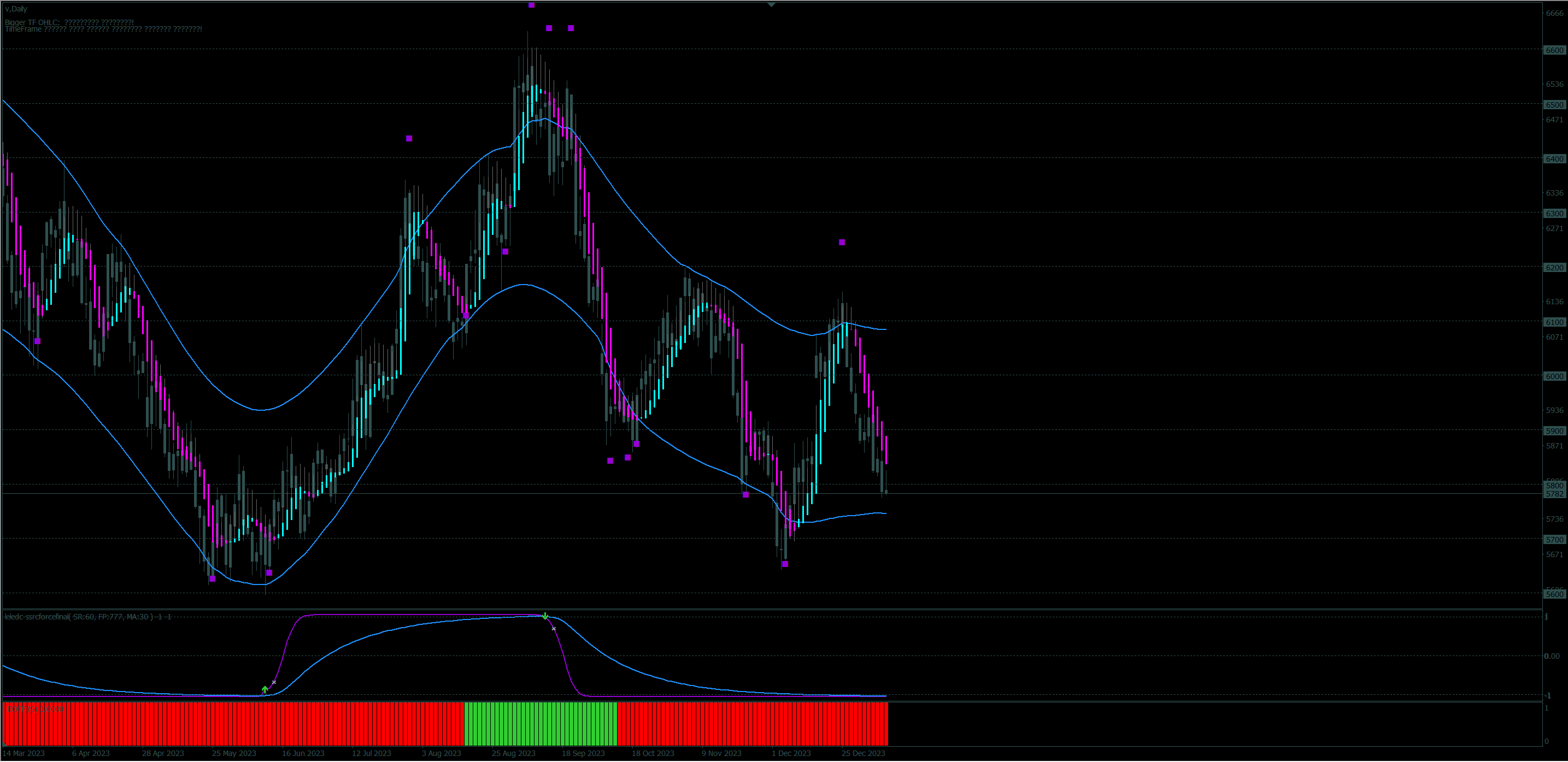The image size is (1568, 762).
Task: Click the 14 Mar 2023 date label
Action: coord(24,753)
